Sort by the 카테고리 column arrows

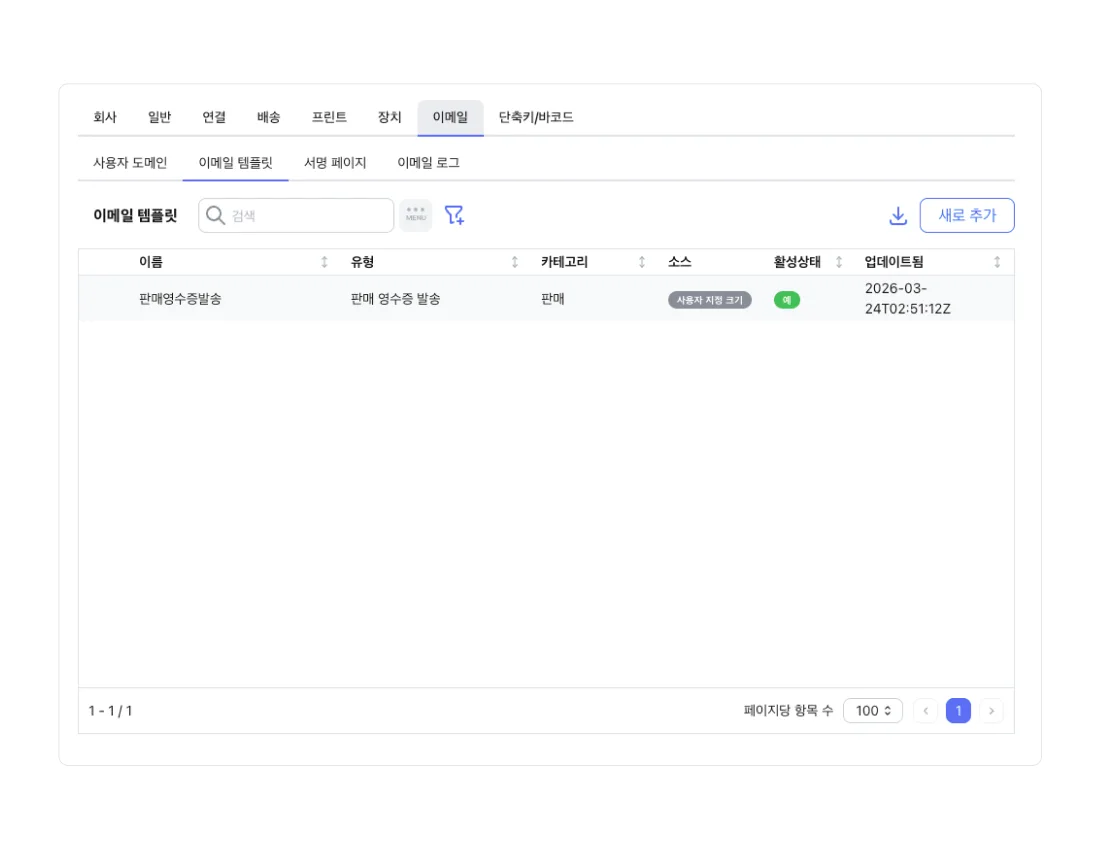coord(641,261)
